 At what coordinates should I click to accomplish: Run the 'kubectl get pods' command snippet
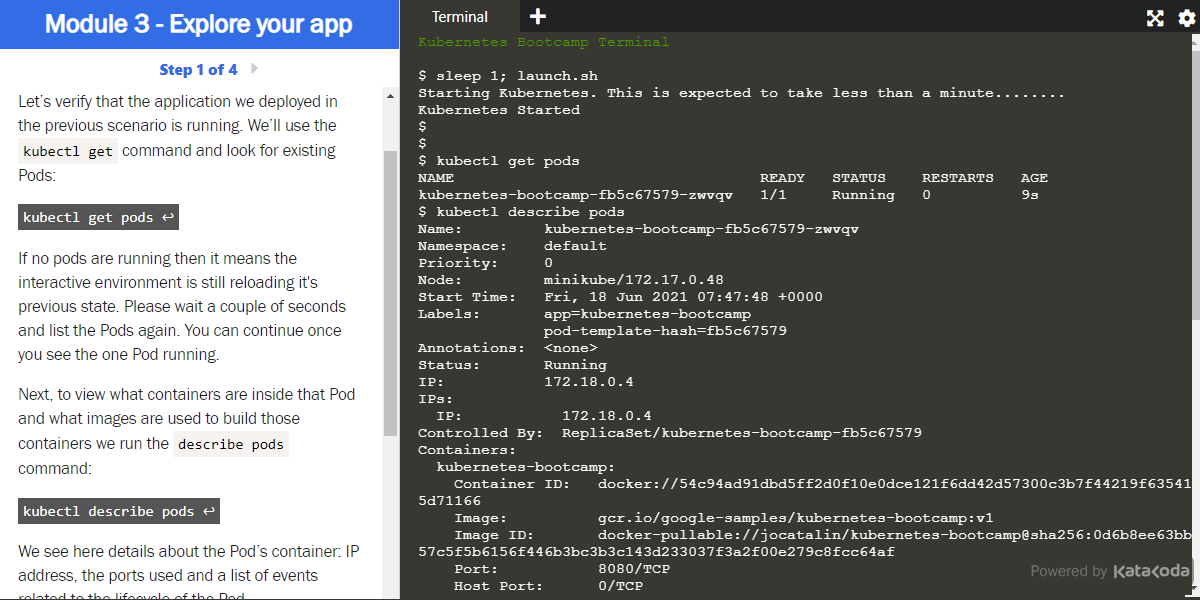point(98,217)
